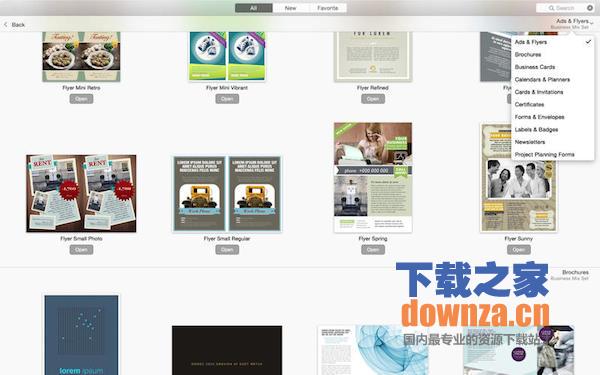
Task: Select the blue lorem ipsum brochure thumbnail
Action: (x=81, y=335)
